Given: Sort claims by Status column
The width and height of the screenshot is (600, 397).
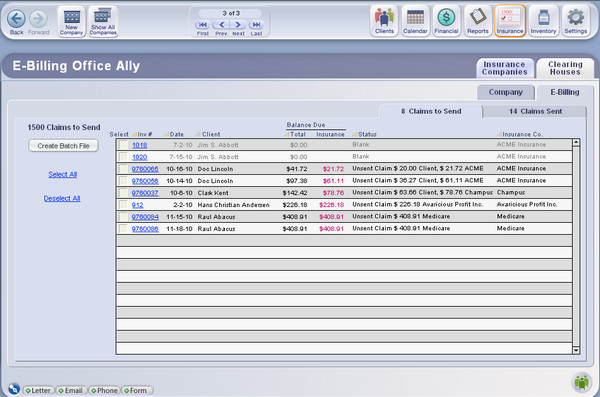Looking at the screenshot, I should pos(364,134).
